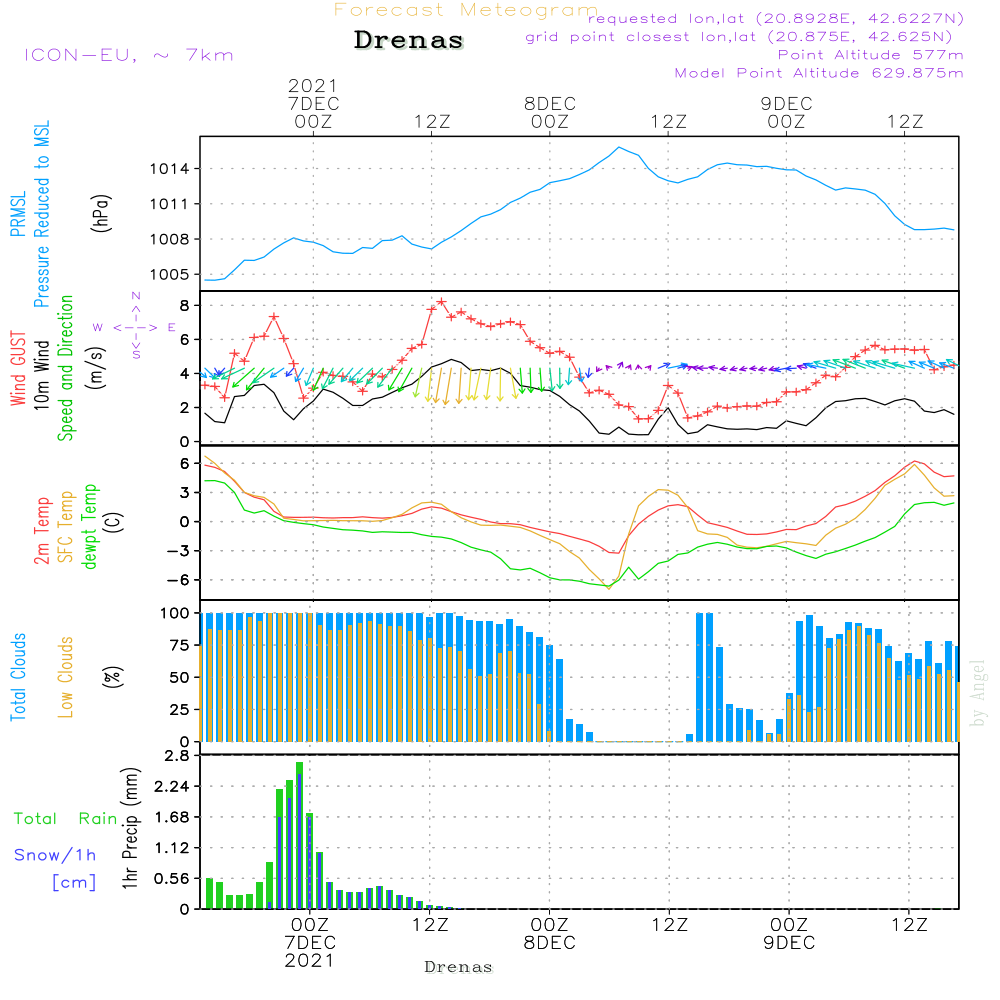Image resolution: width=1000 pixels, height=1000 pixels.
Task: Select the red Wind GUST label
Action: 17,367
